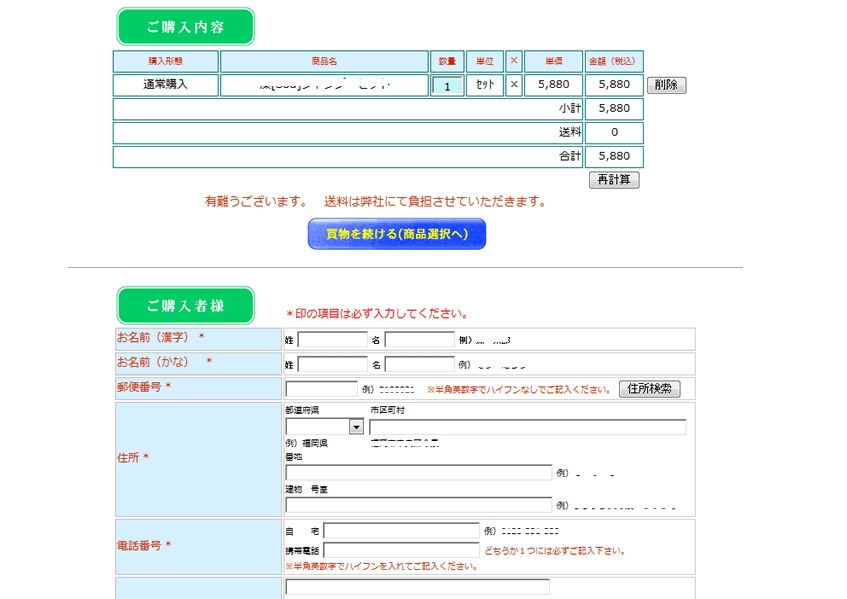Click the 送料 shipping value 0
The image size is (847, 599).
tap(614, 132)
